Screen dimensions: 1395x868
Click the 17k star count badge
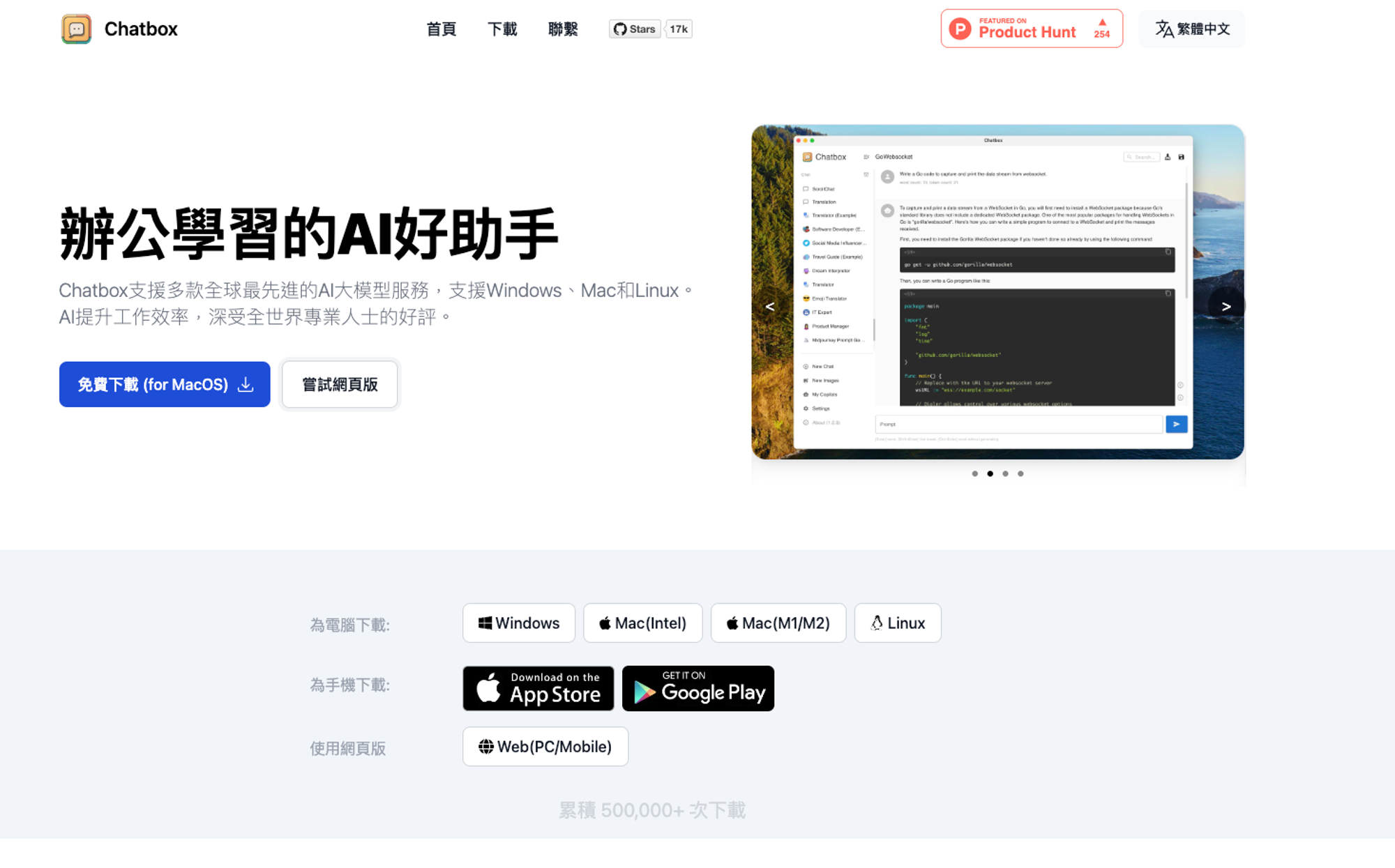click(679, 29)
